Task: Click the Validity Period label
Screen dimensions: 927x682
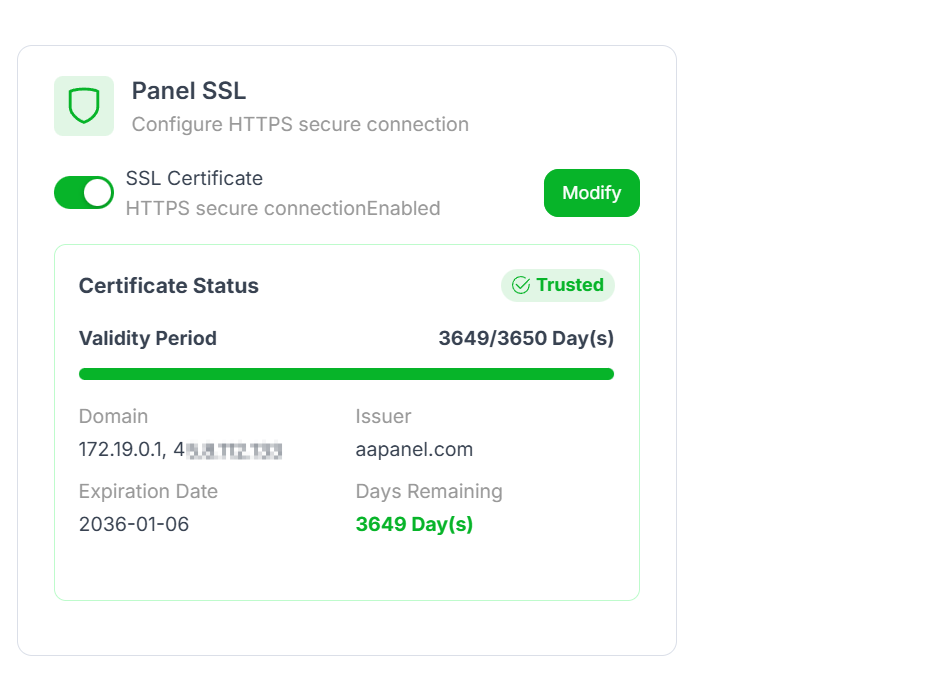Action: pyautogui.click(x=148, y=338)
